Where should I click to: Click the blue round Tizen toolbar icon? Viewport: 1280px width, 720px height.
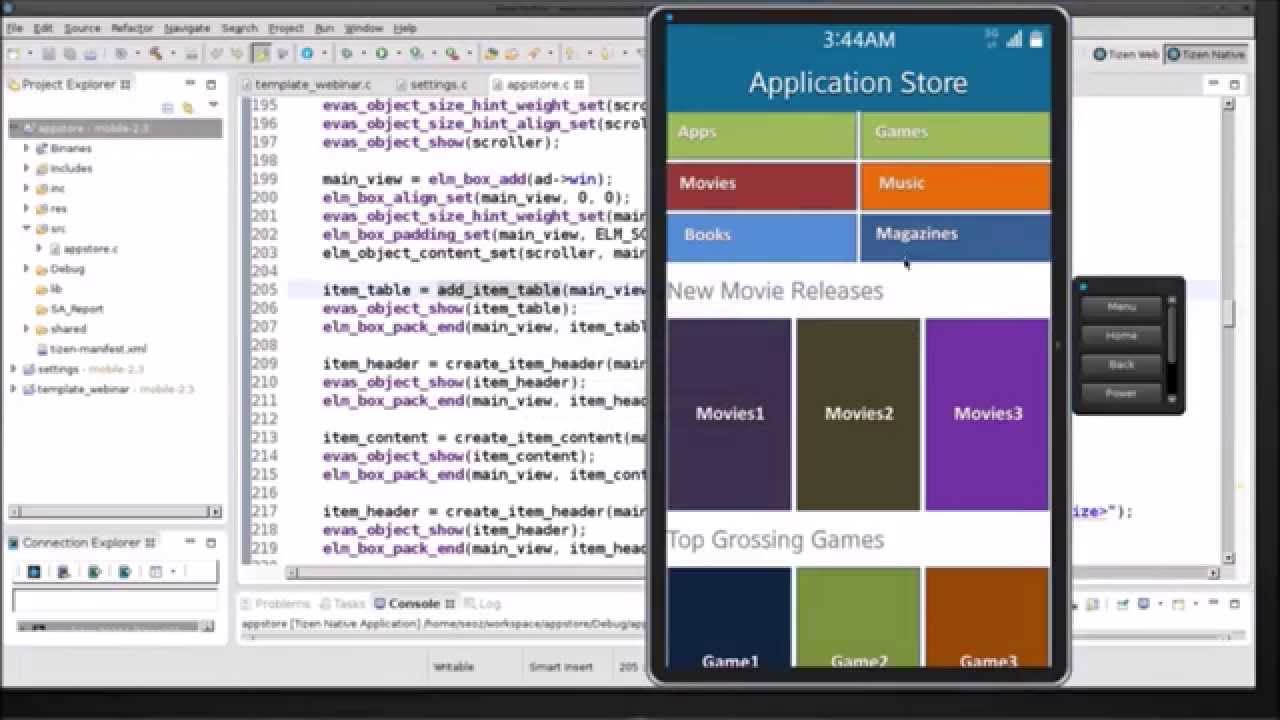[308, 53]
